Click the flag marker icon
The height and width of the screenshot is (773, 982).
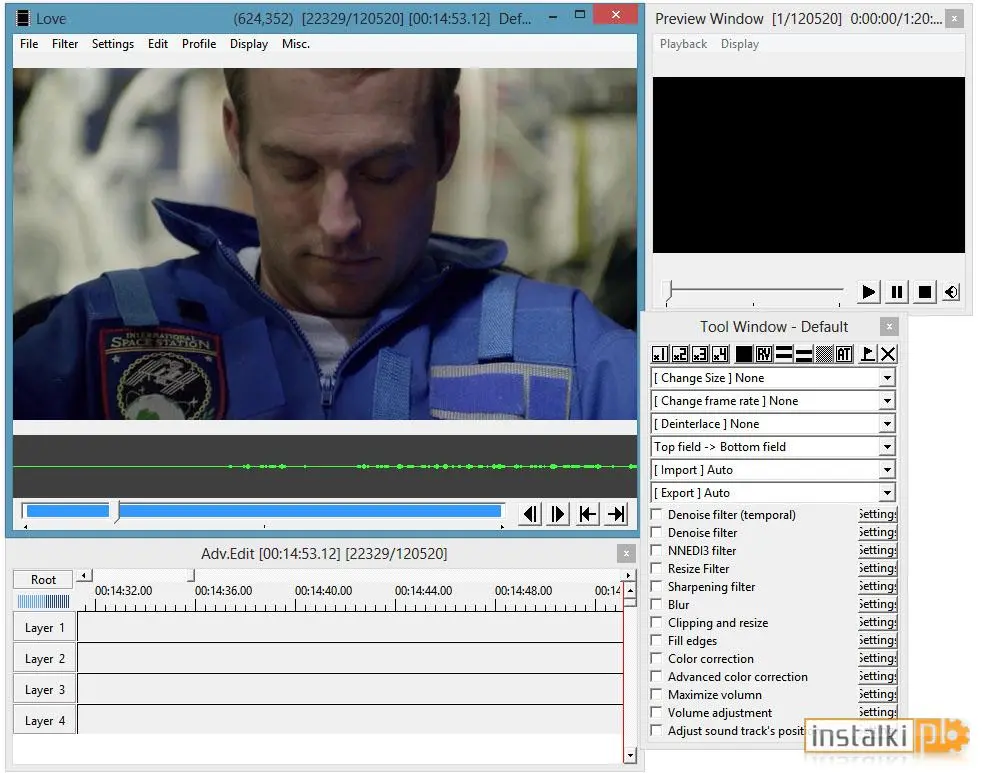click(867, 355)
